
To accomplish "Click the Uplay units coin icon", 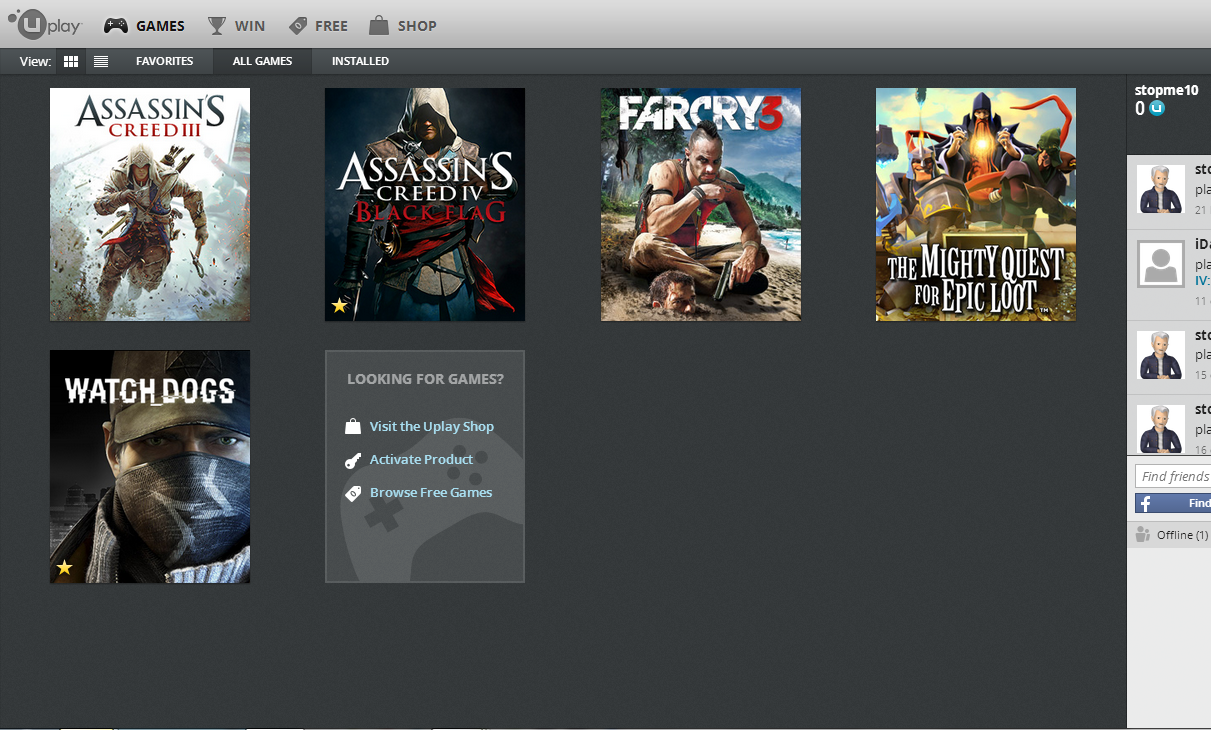I will click(1157, 108).
